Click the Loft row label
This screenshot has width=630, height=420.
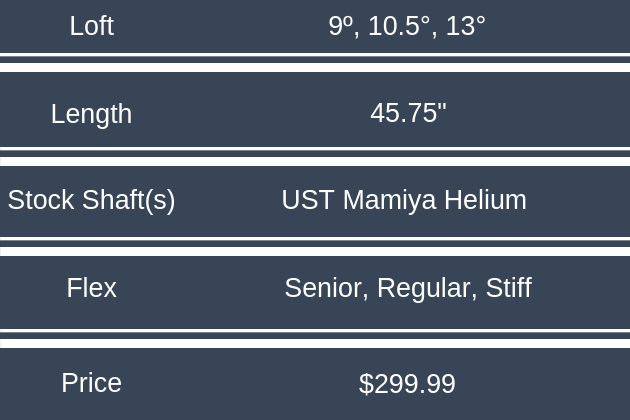click(91, 26)
